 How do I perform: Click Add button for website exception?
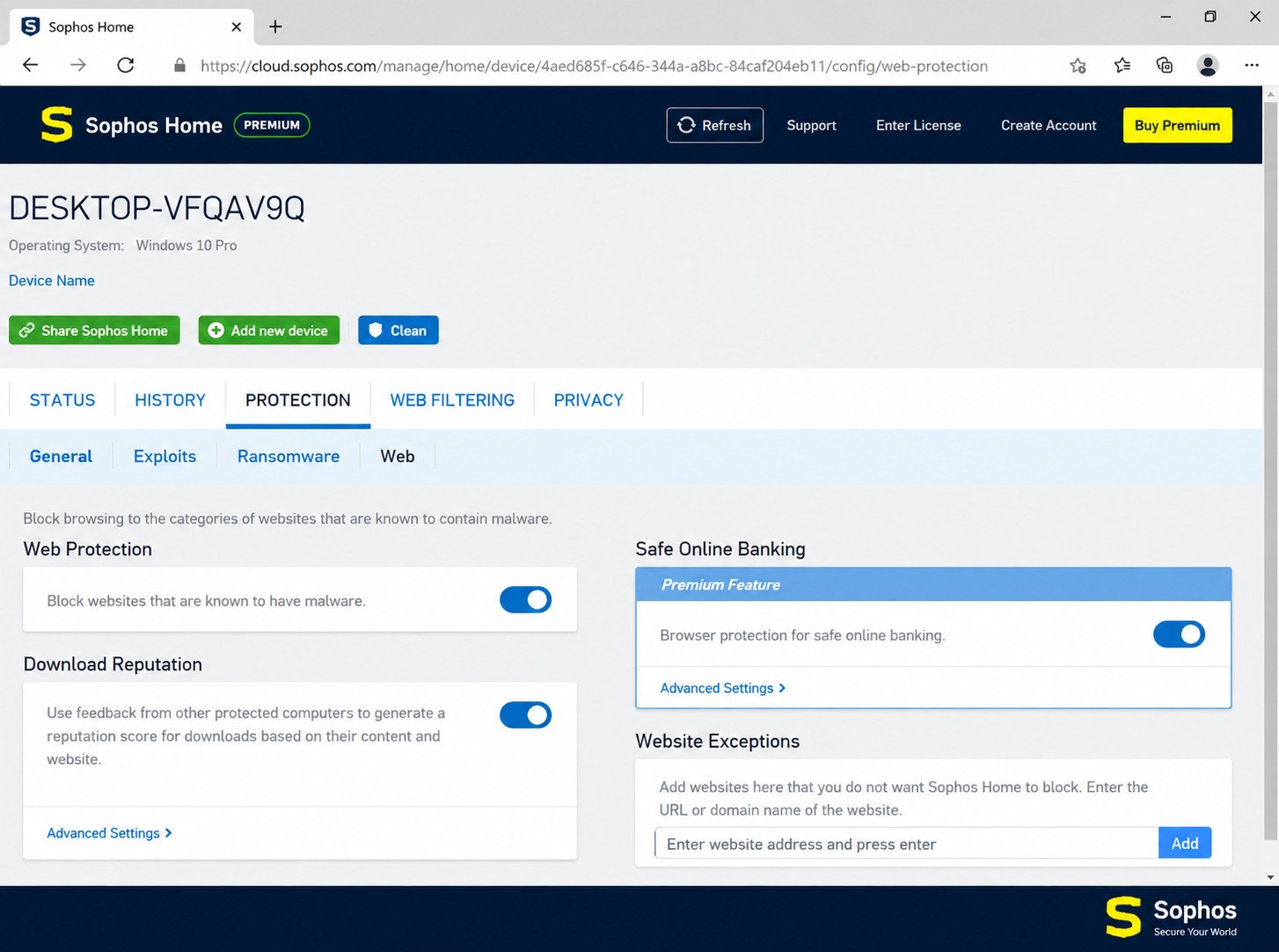[x=1184, y=843]
